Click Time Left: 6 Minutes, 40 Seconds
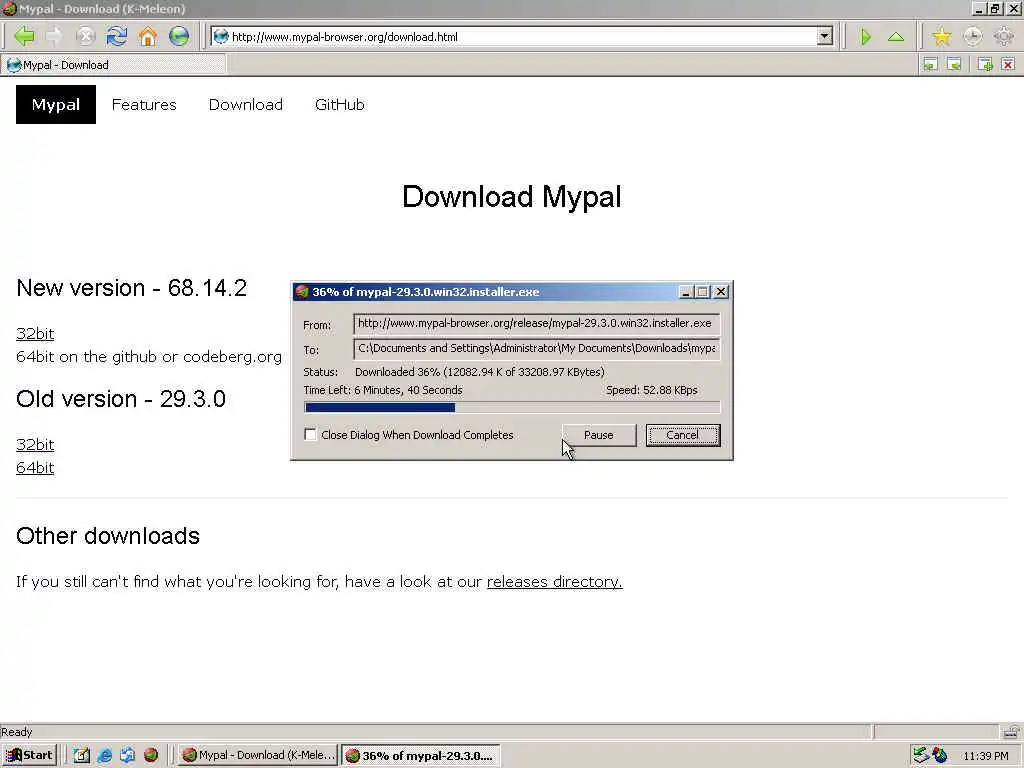The image size is (1024, 768). (383, 390)
